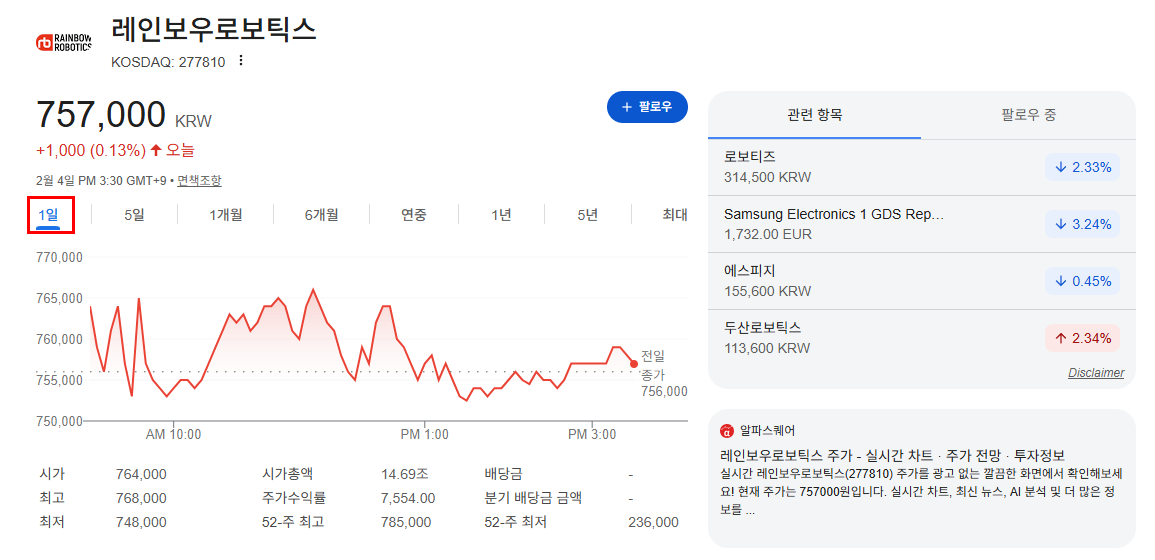The height and width of the screenshot is (560, 1155).
Task: Switch to the 1개월 chart range
Action: 225,215
